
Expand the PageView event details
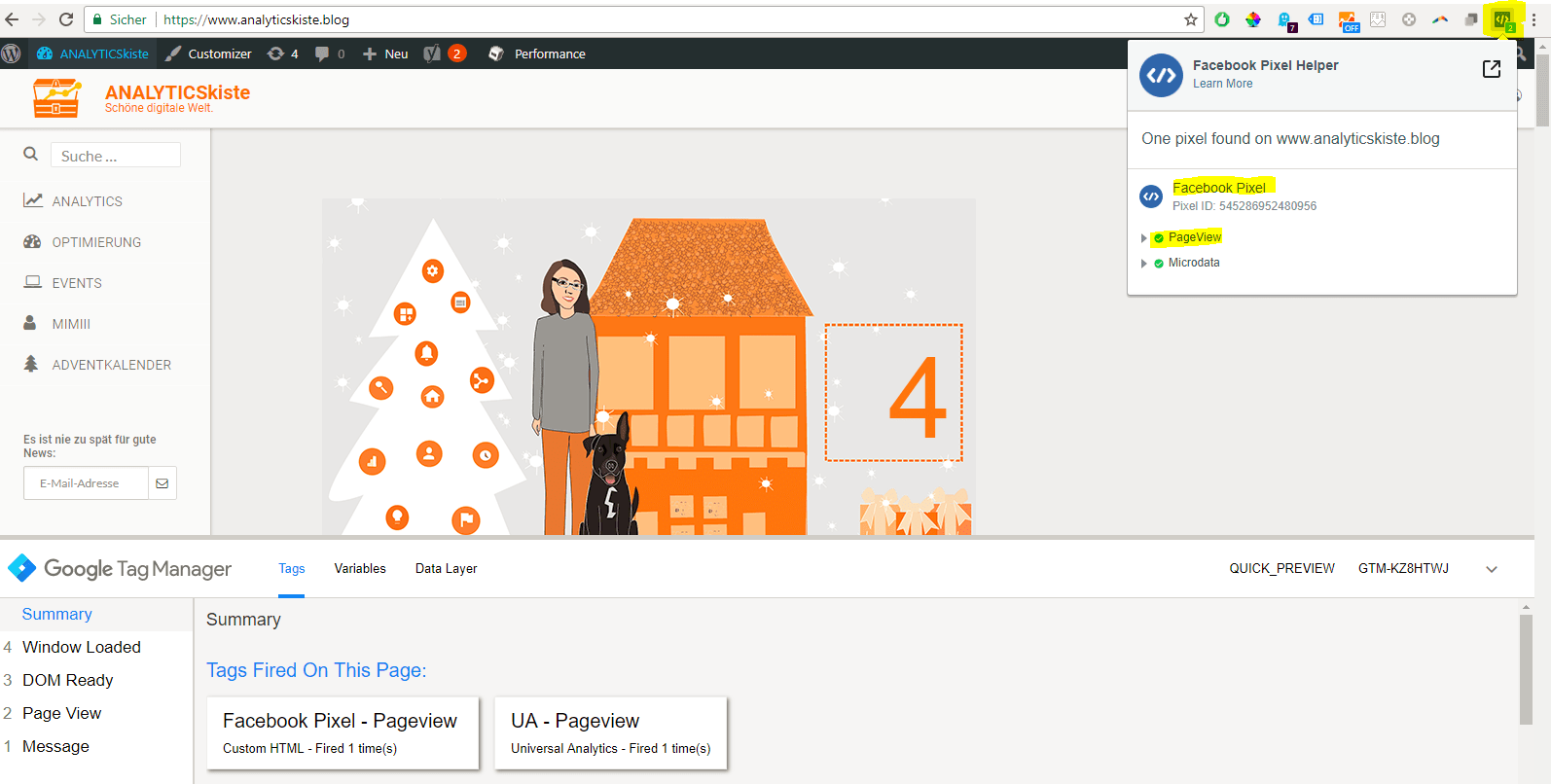coord(1144,238)
